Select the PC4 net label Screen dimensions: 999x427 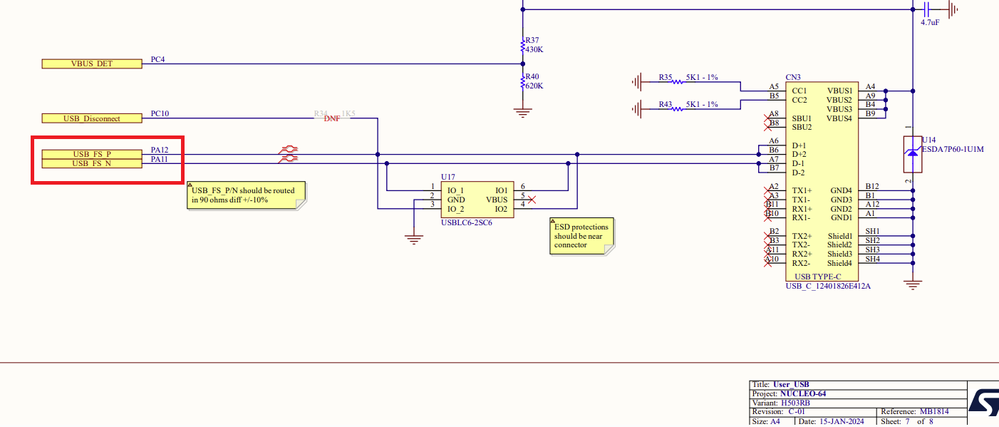click(x=157, y=59)
